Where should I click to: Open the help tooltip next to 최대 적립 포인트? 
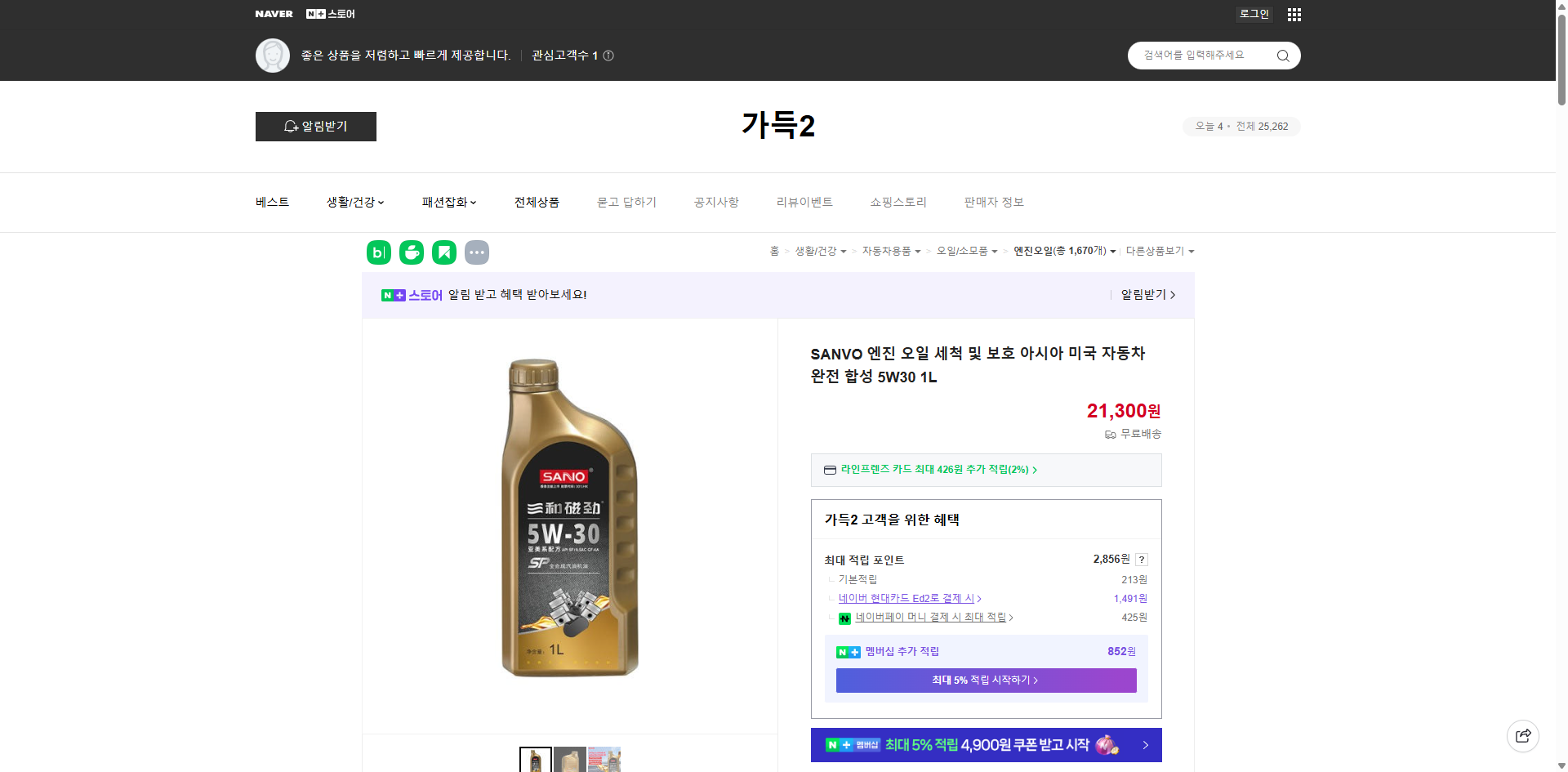pos(1141,560)
